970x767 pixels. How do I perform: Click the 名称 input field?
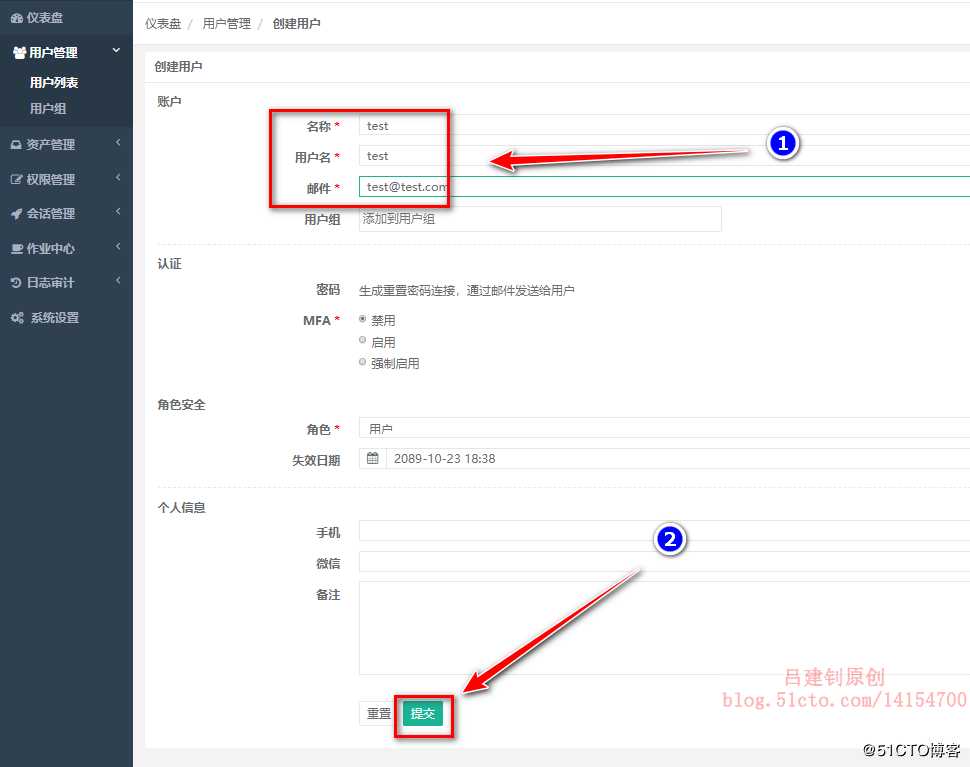pos(664,126)
